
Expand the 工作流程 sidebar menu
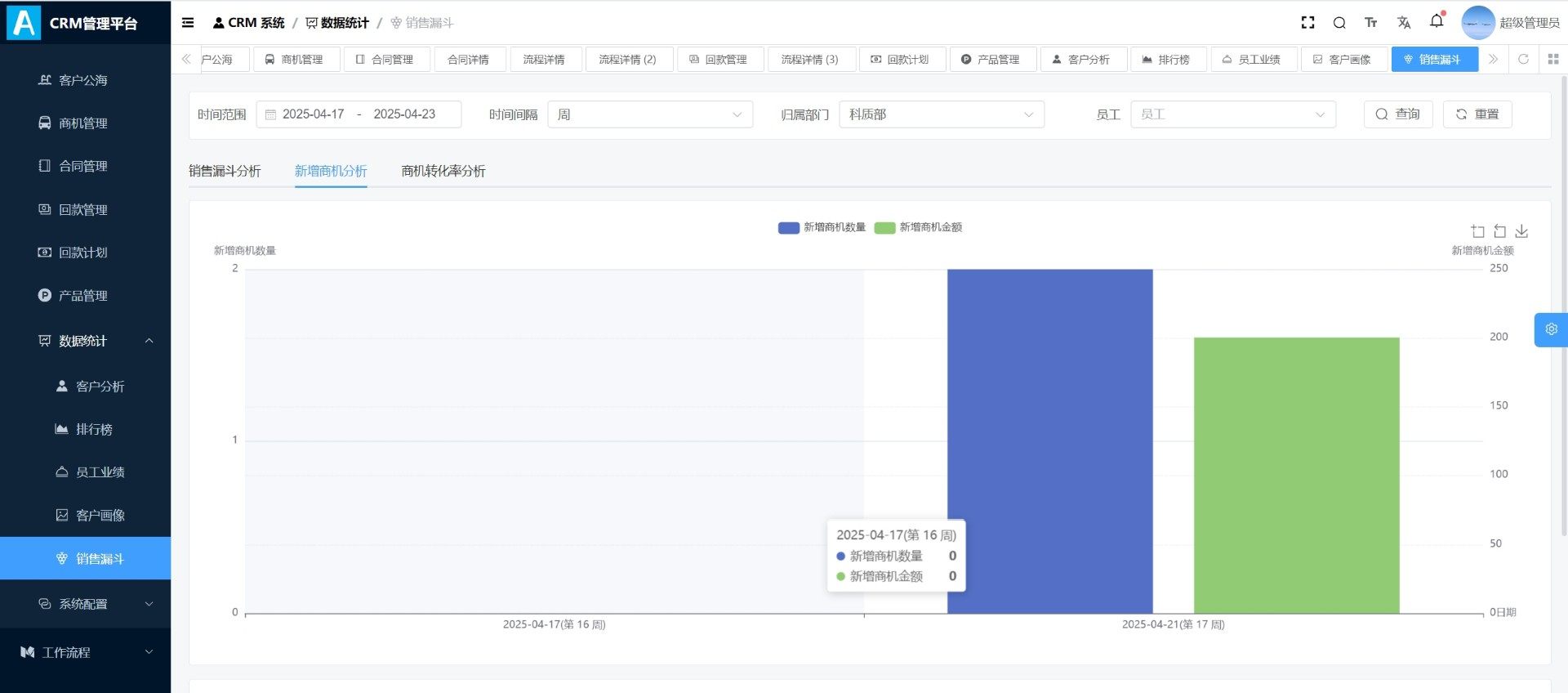click(86, 652)
